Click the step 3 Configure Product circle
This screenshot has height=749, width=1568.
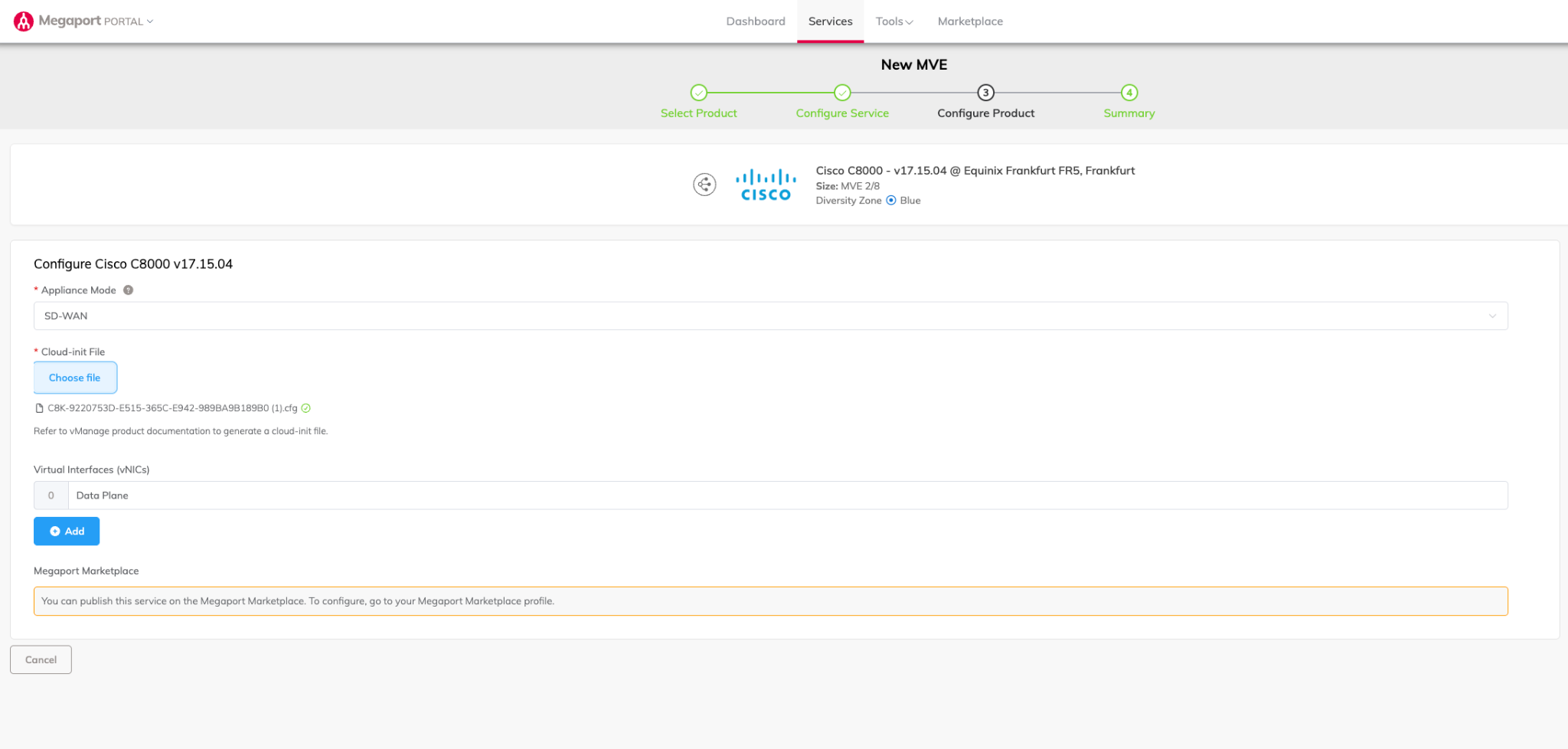coord(985,93)
